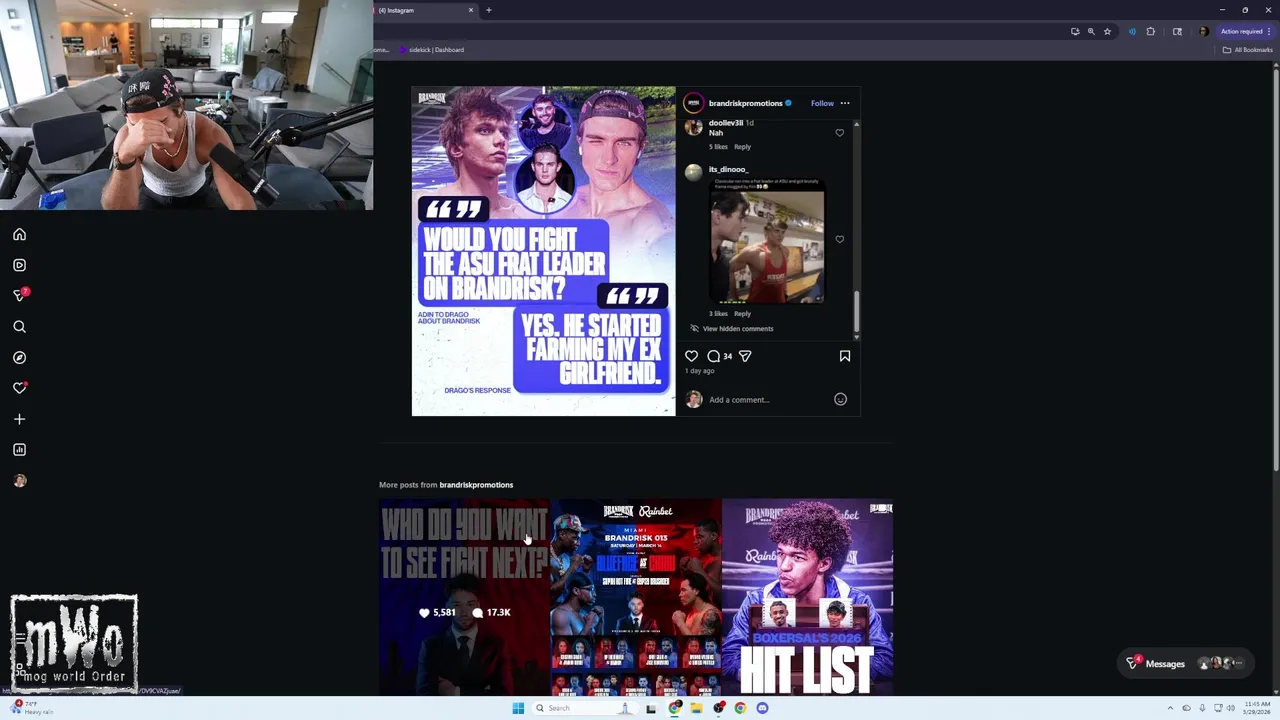Open brandriskpromotions link under More posts

click(x=476, y=485)
